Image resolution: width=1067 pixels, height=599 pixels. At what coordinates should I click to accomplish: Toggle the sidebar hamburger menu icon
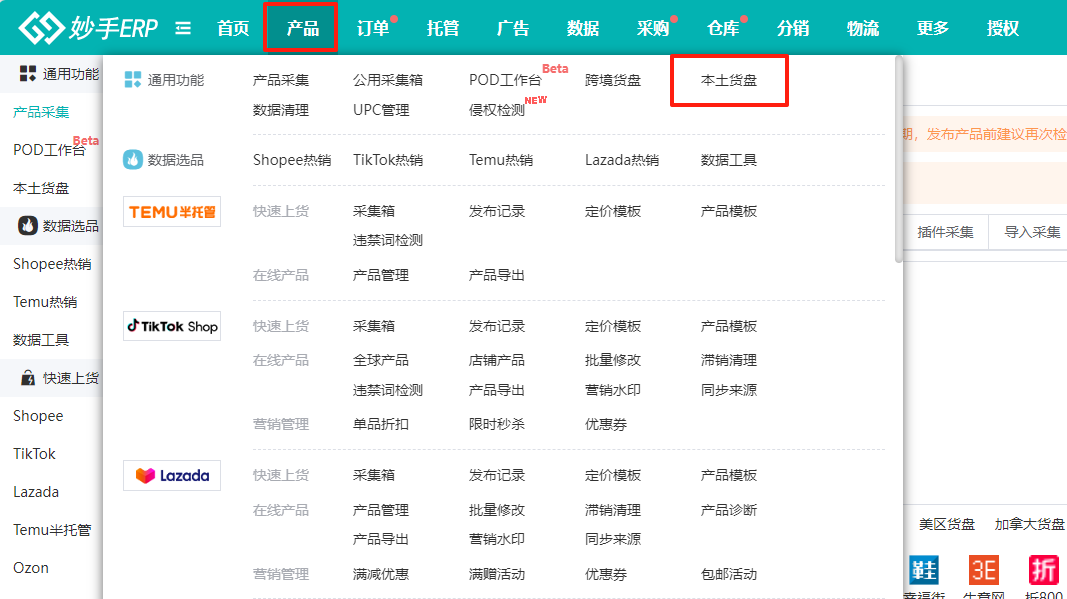point(183,28)
